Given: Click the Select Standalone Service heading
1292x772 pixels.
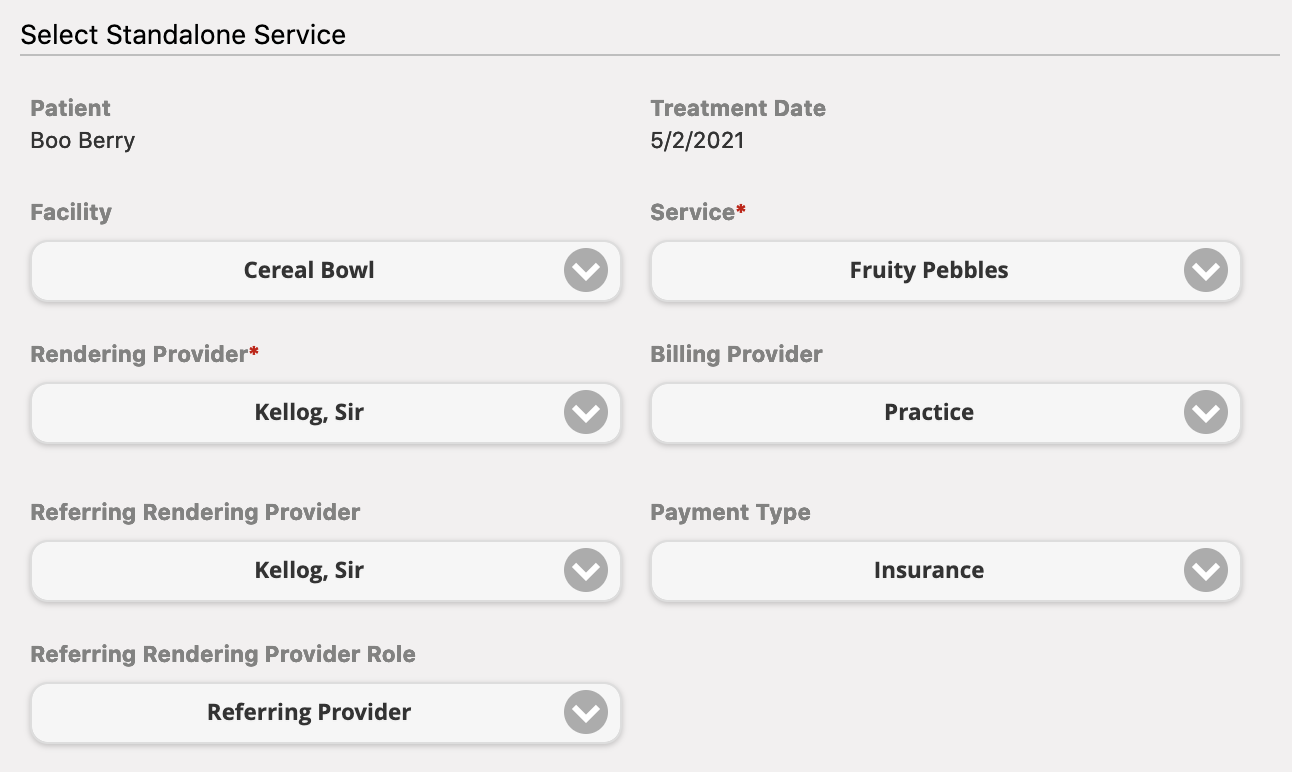Looking at the screenshot, I should [183, 34].
